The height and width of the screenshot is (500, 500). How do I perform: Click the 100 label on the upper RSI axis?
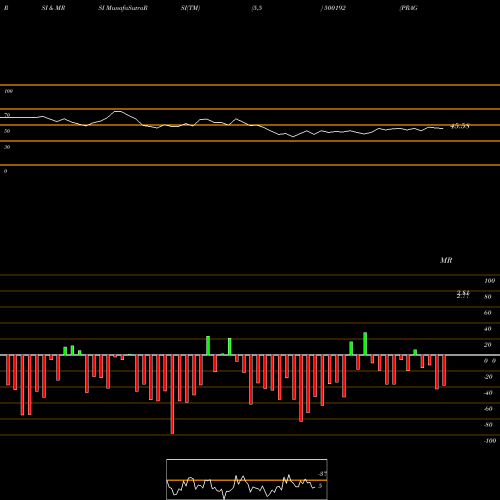coord(8,91)
